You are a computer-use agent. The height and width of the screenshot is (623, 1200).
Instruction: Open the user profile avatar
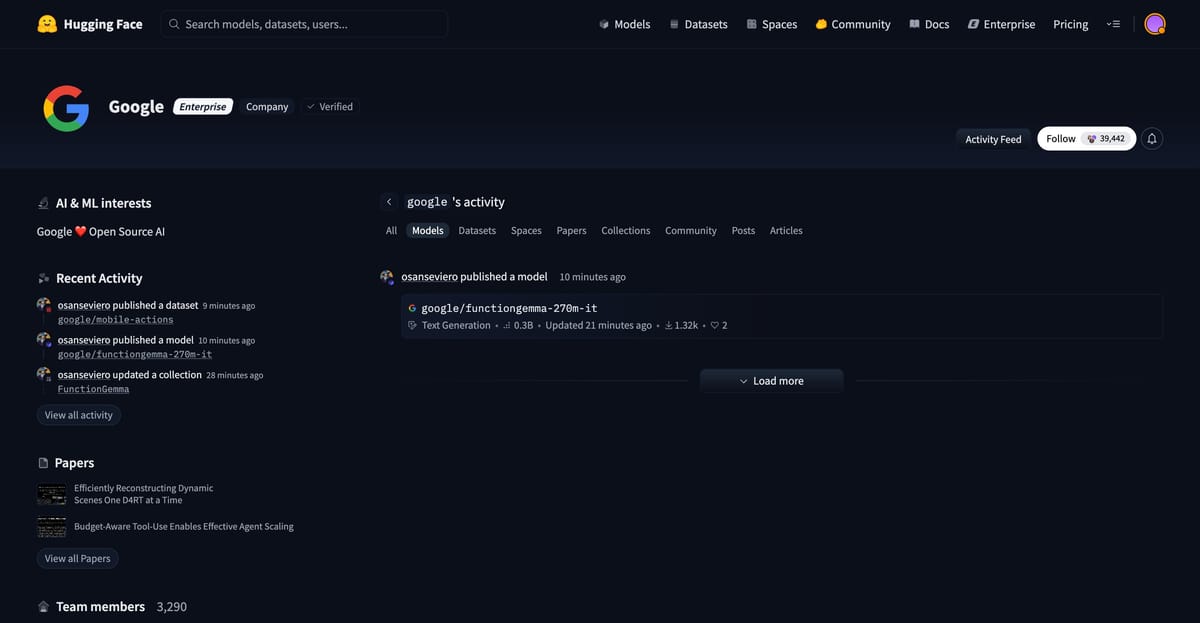pos(1154,24)
